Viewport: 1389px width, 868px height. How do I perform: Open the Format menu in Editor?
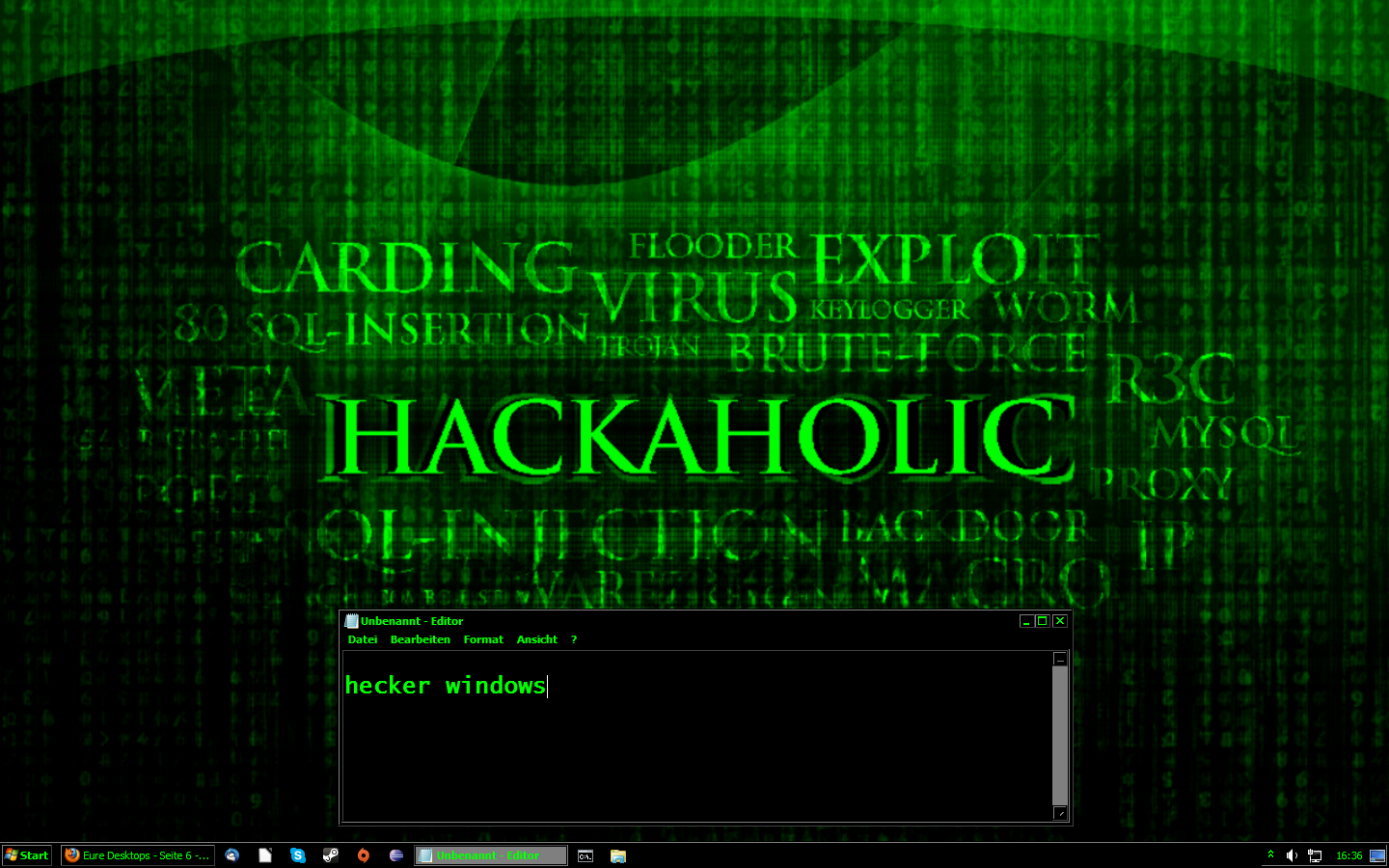(x=483, y=639)
